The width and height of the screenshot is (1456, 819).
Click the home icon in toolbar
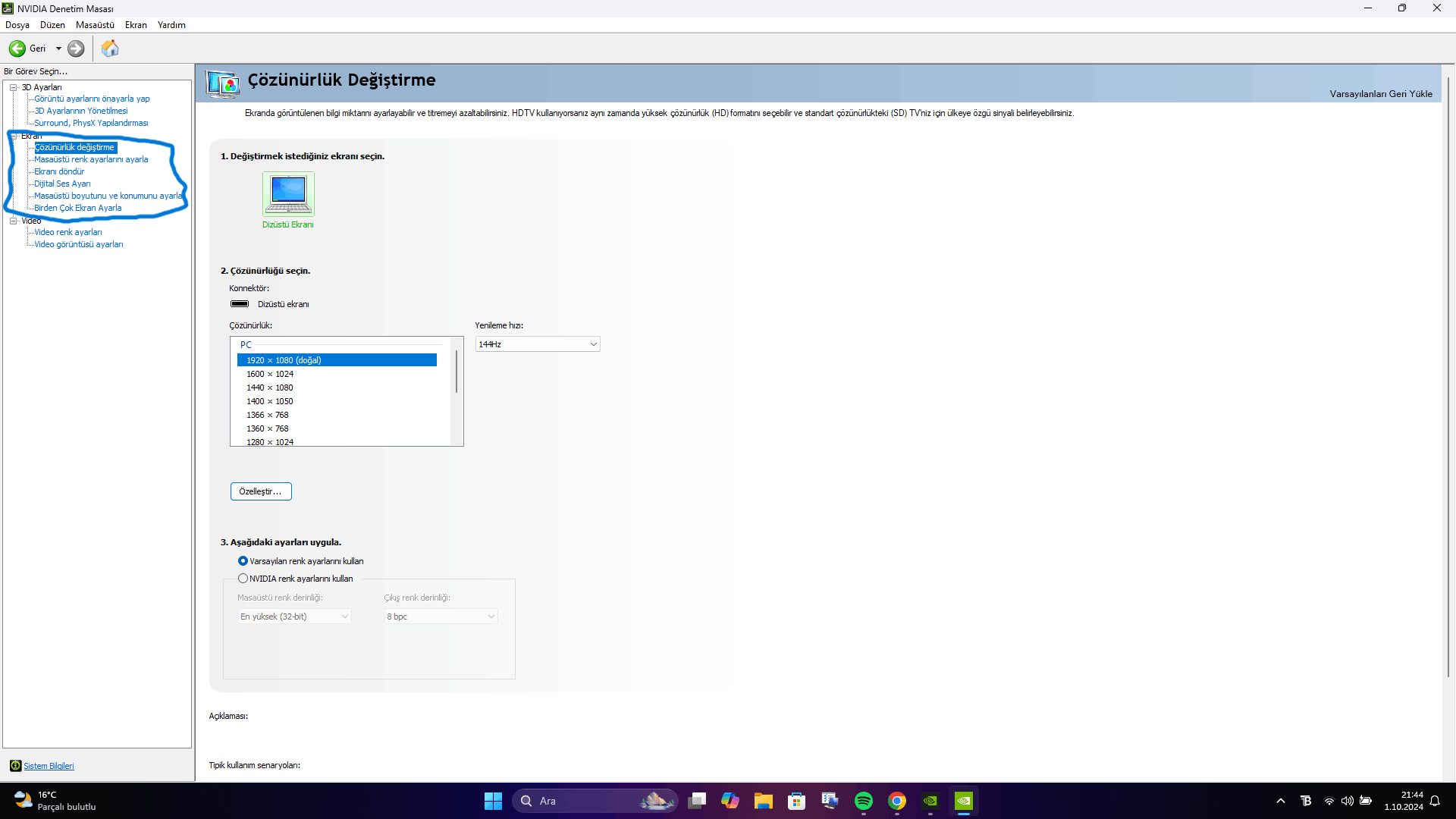(110, 49)
